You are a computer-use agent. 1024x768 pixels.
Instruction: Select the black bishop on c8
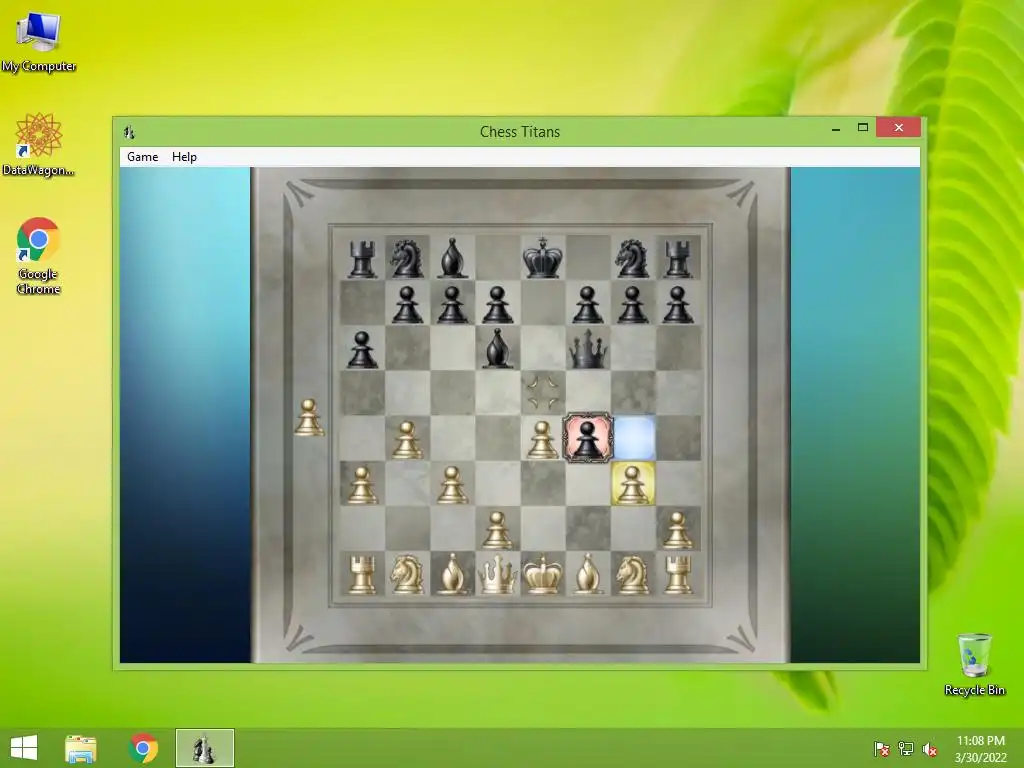click(x=452, y=258)
